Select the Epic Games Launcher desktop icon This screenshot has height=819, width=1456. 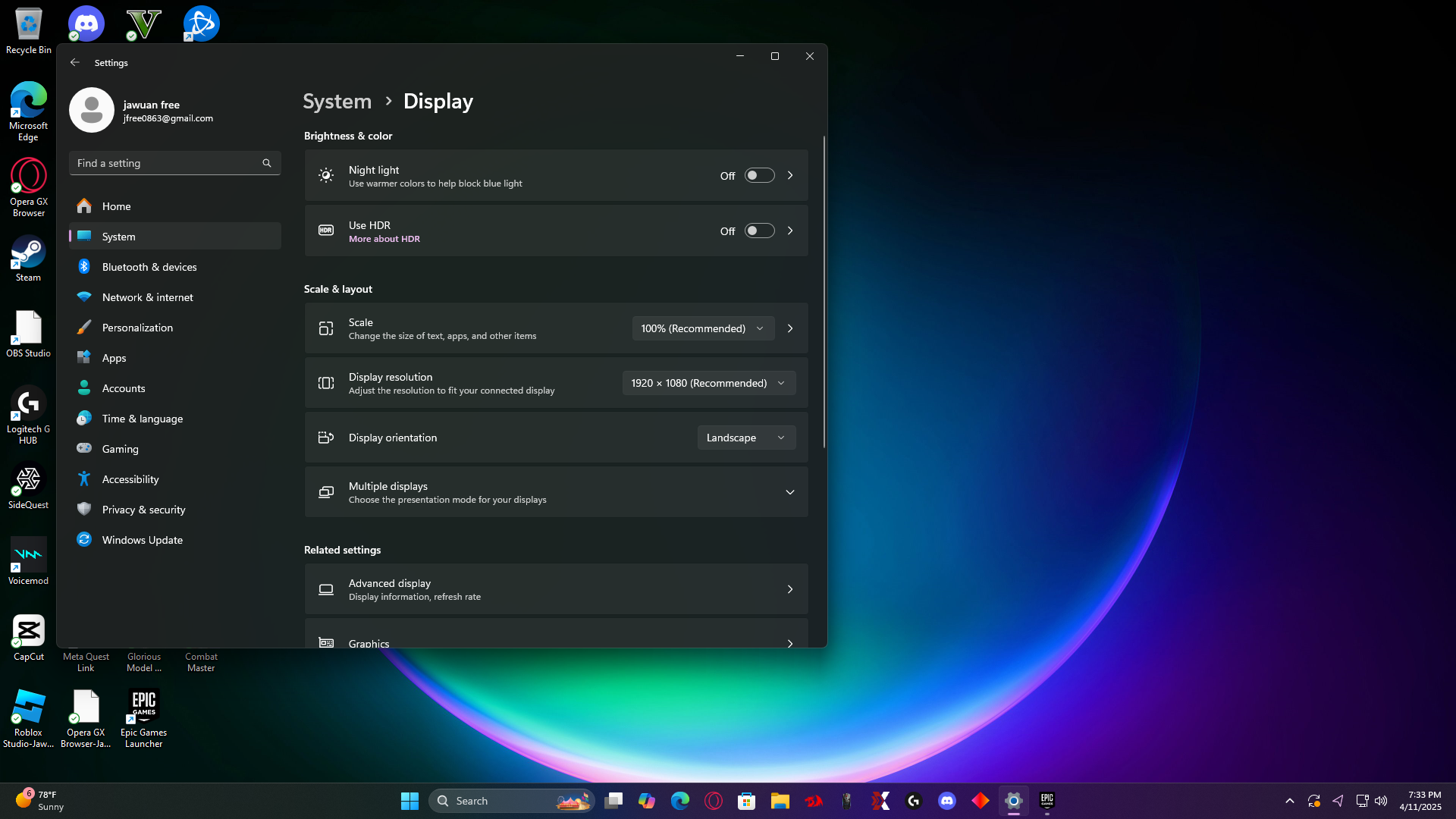pos(143,718)
